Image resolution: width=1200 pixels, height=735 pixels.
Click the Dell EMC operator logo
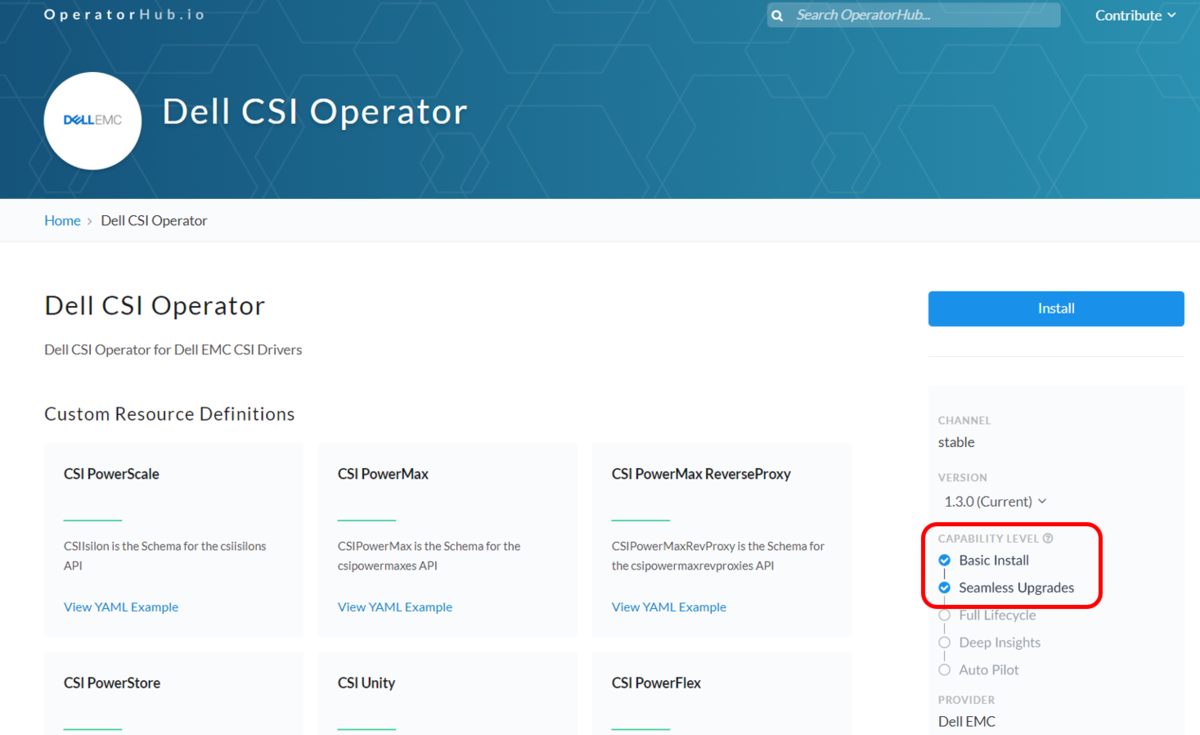(92, 120)
